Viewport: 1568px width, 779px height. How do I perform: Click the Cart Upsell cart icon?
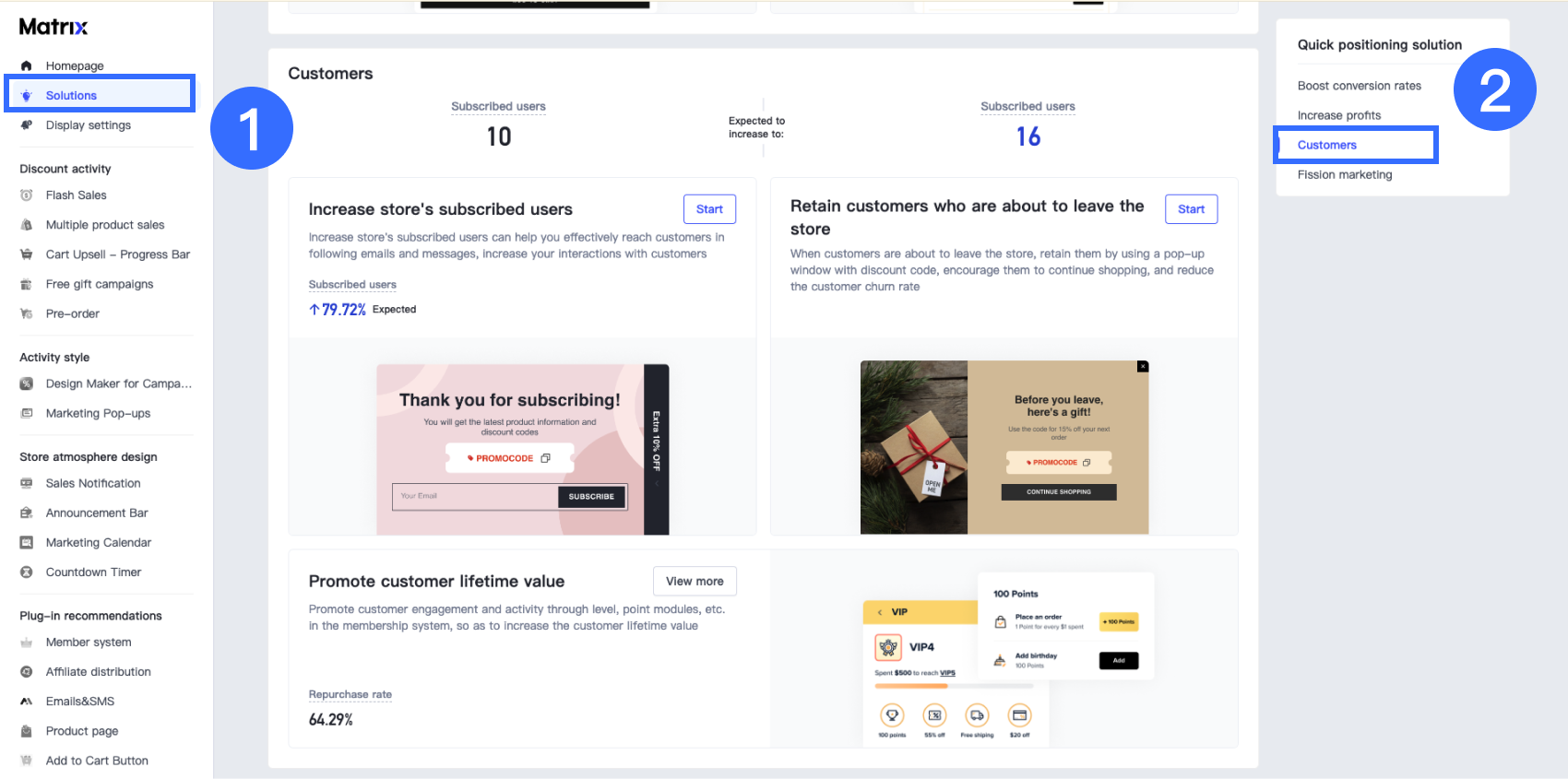tap(27, 254)
